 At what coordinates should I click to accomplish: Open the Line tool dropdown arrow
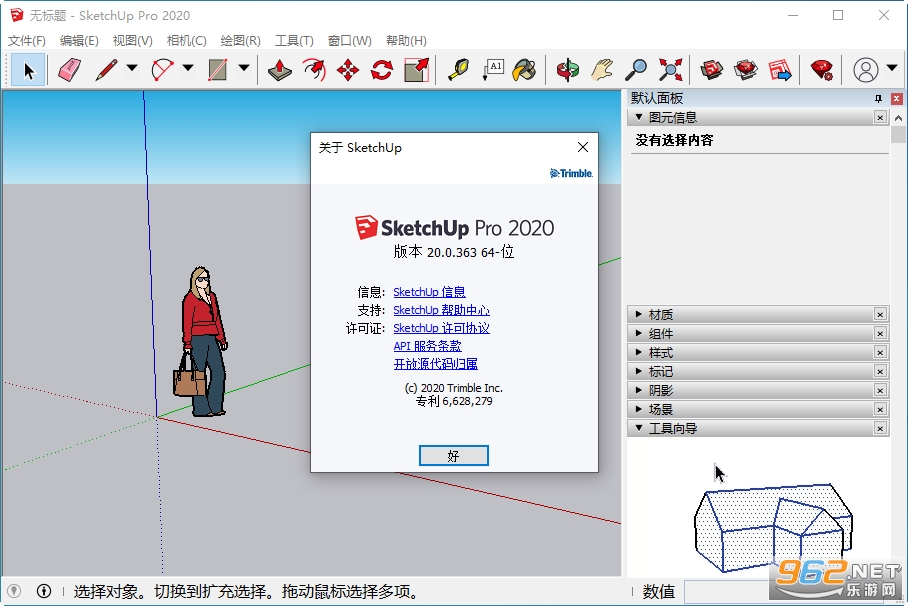pos(132,68)
